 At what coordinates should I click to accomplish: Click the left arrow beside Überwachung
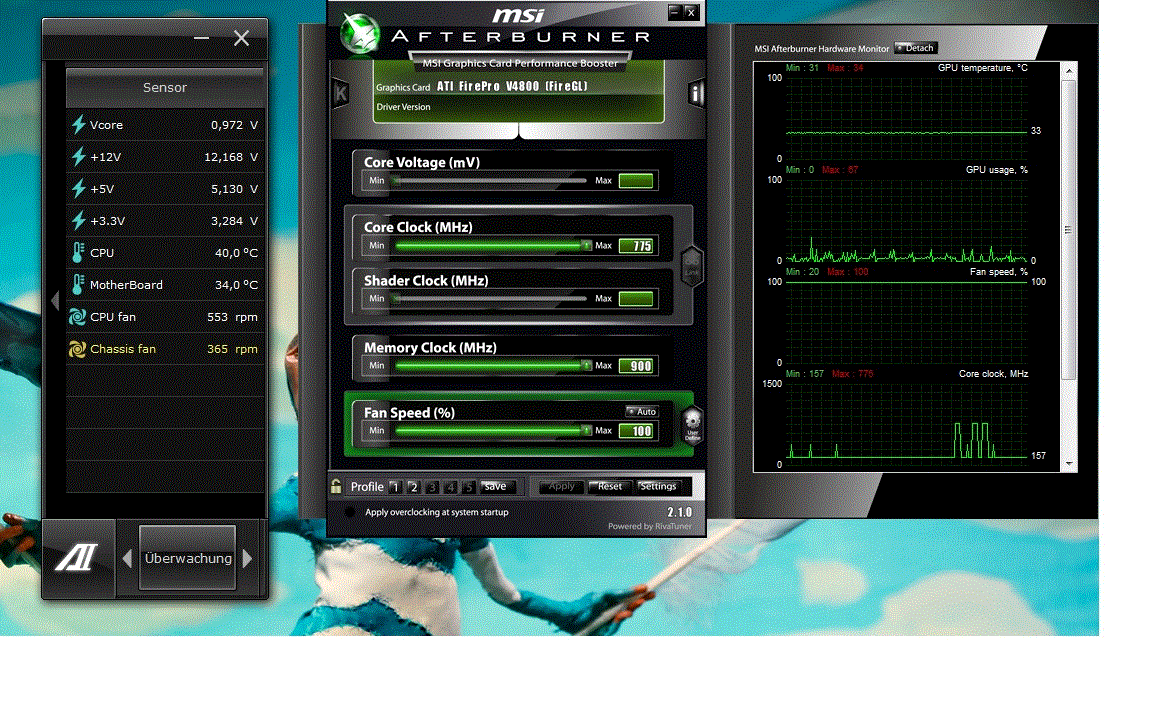coord(127,558)
